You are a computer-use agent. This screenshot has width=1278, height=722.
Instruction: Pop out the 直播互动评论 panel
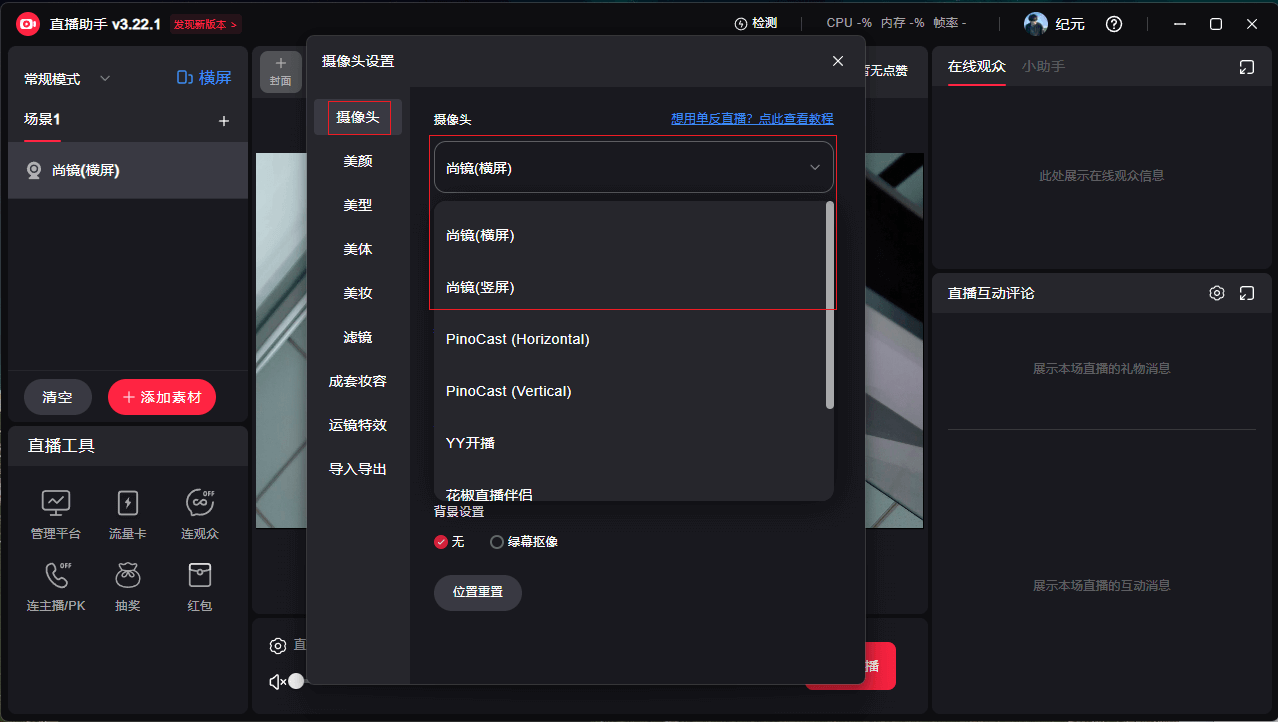(1246, 293)
